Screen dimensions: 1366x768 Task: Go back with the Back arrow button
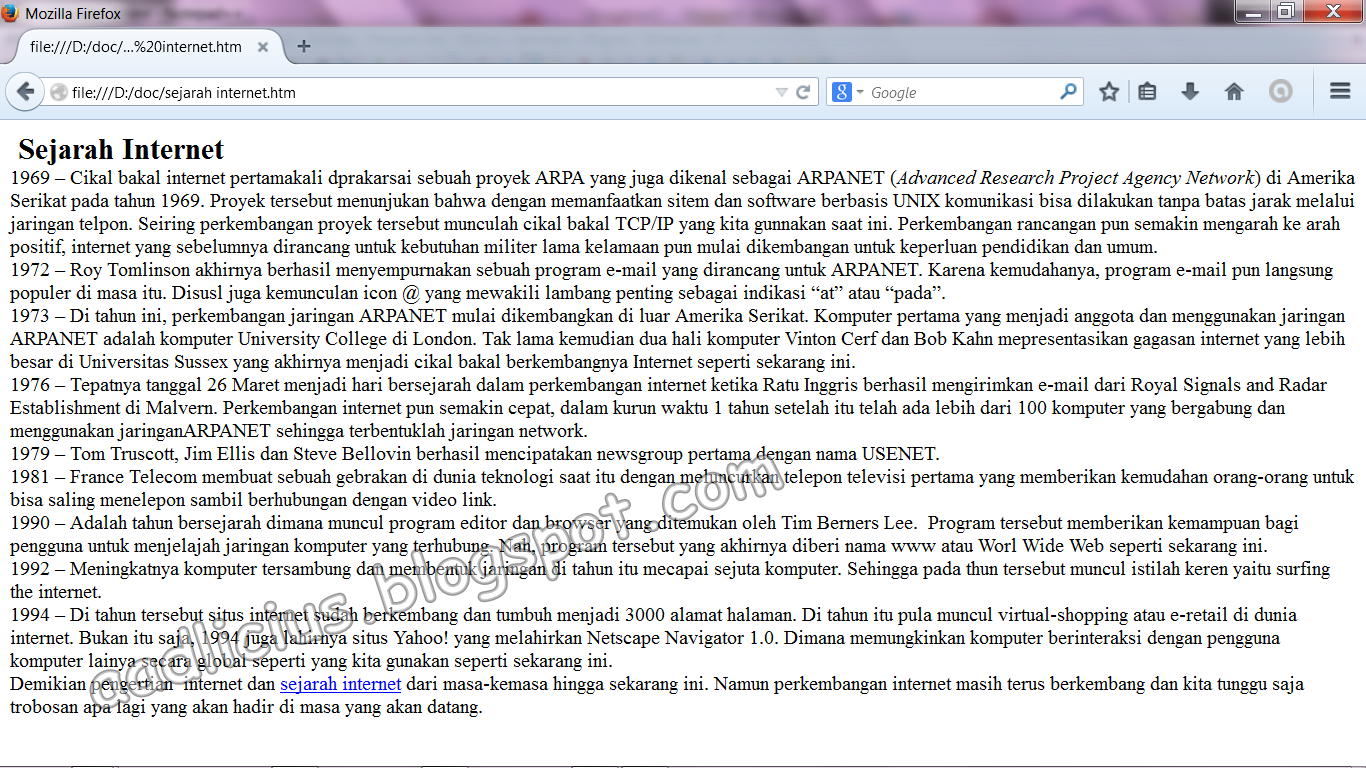click(x=24, y=92)
